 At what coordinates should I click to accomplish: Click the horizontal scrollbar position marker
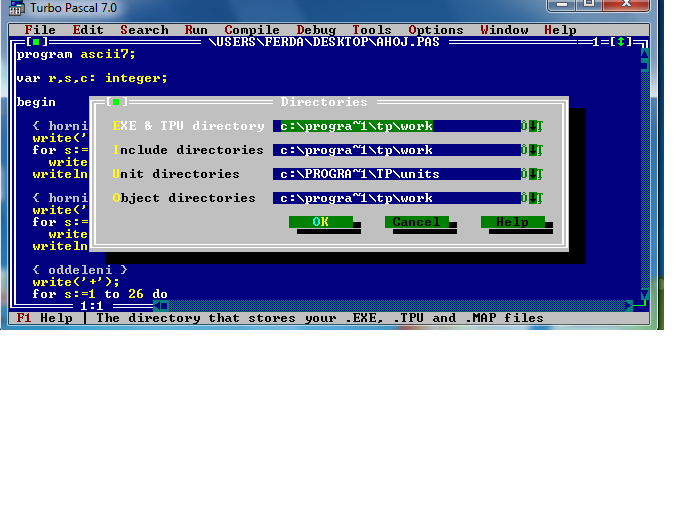coord(164,306)
